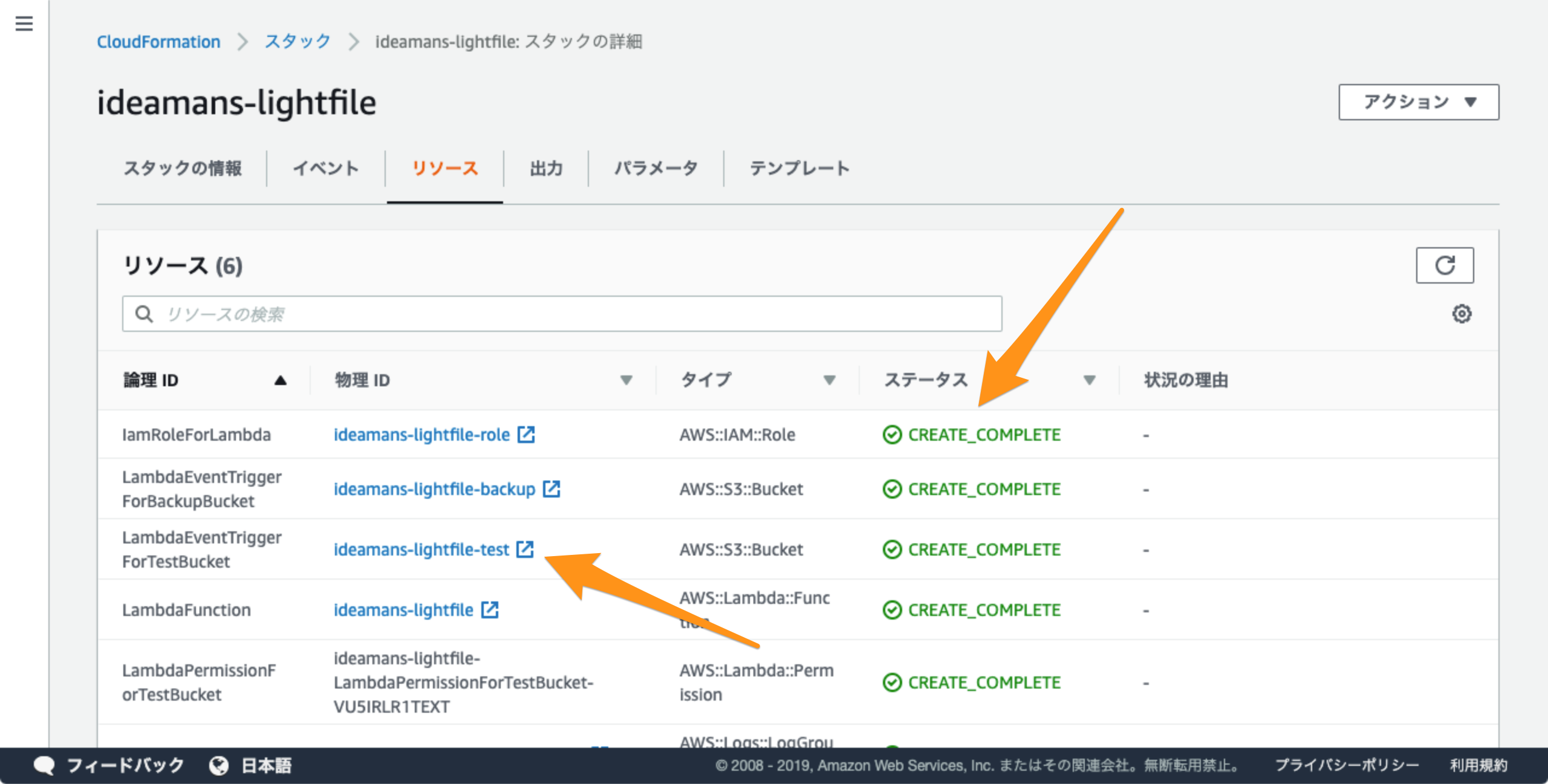The image size is (1548, 784).
Task: Open ideamans-lightfile-role physical ID link
Action: point(421,435)
